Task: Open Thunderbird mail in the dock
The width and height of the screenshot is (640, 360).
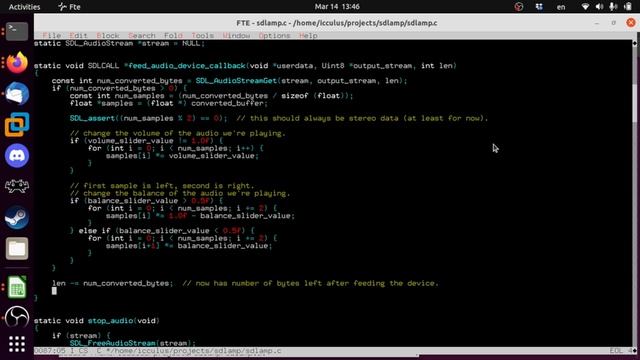Action: point(17,93)
